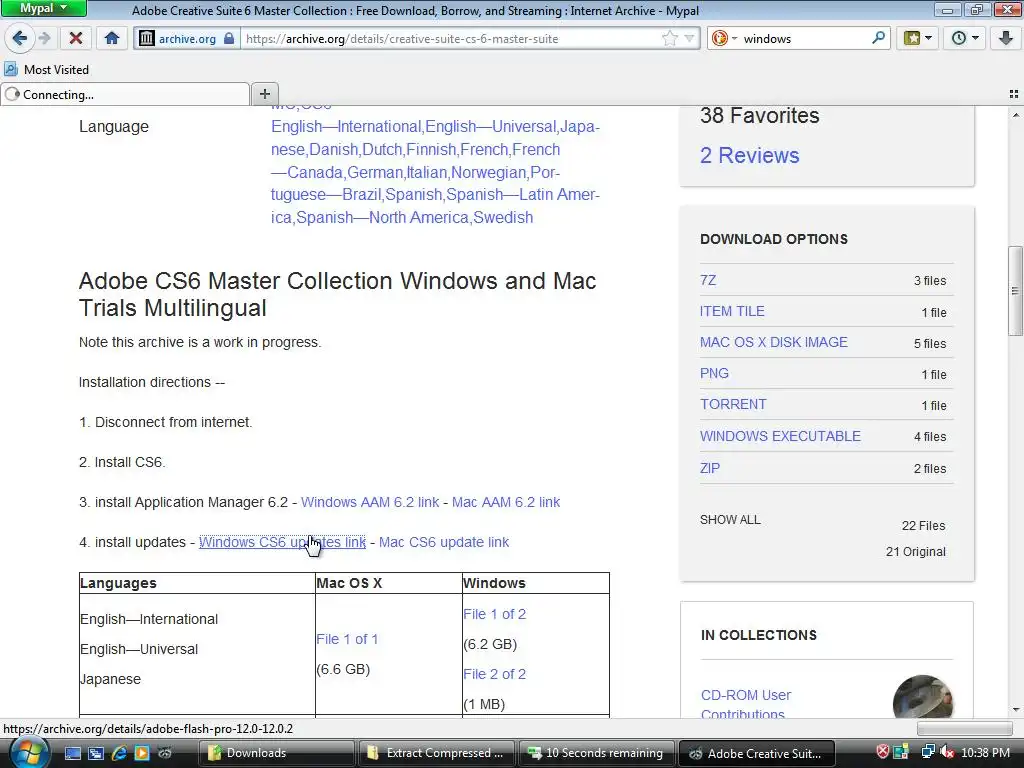
Task: Open the Spanish—North America language link
Action: point(383,217)
